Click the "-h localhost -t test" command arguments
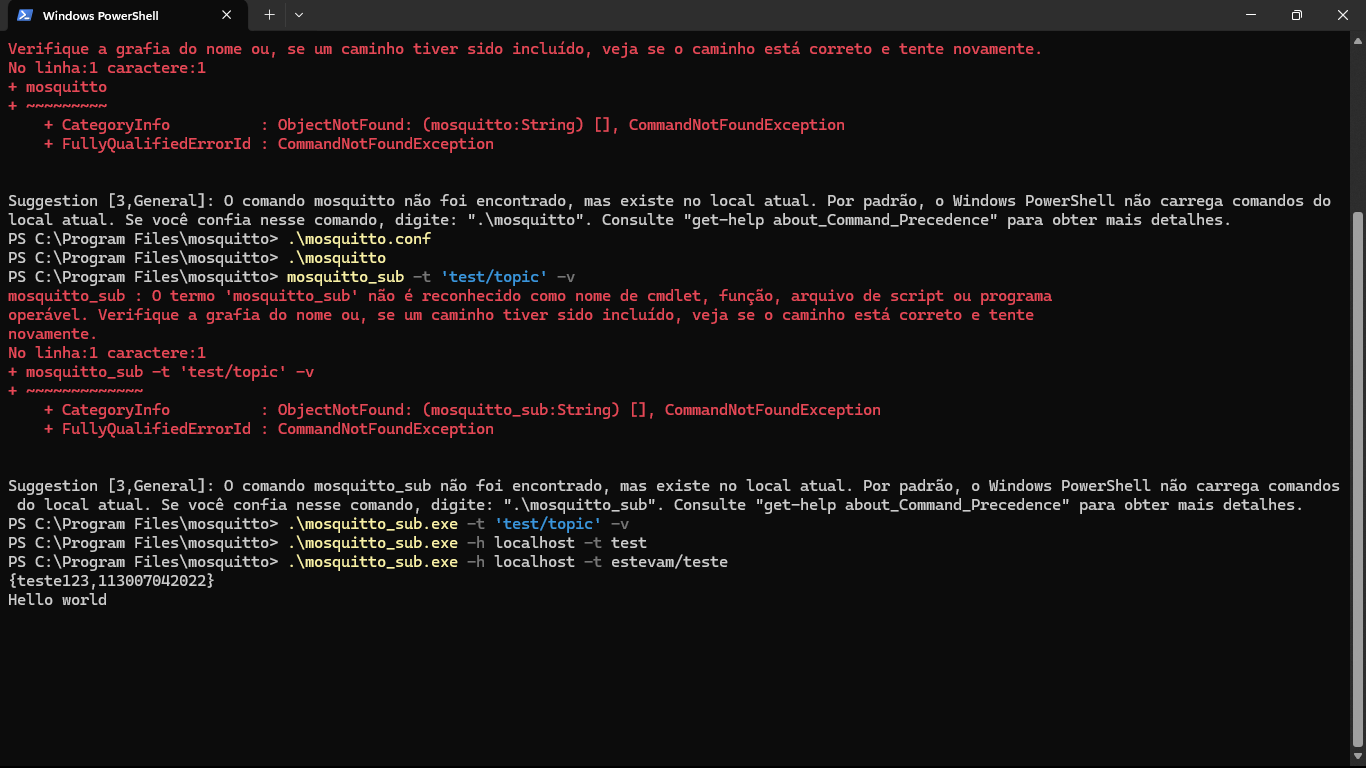The image size is (1366, 768). click(557, 543)
